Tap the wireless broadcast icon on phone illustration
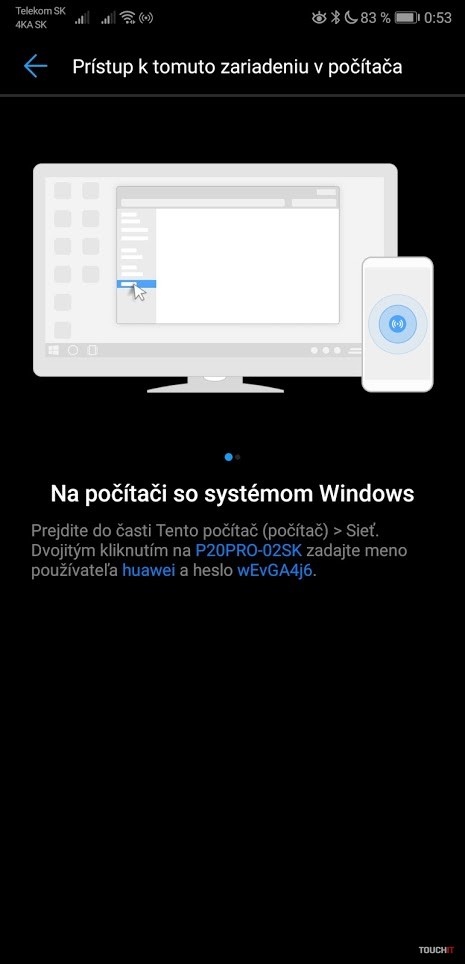The image size is (465, 964). tap(397, 323)
